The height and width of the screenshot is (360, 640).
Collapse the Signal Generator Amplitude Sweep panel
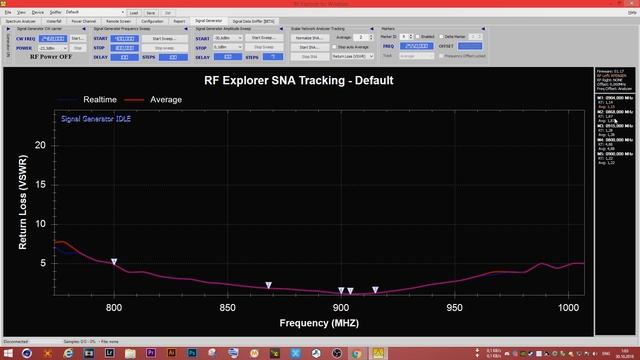tap(281, 29)
